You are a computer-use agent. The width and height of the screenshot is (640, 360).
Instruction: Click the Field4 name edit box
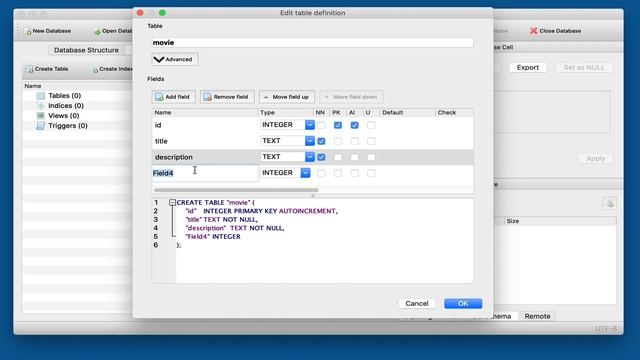click(x=205, y=173)
